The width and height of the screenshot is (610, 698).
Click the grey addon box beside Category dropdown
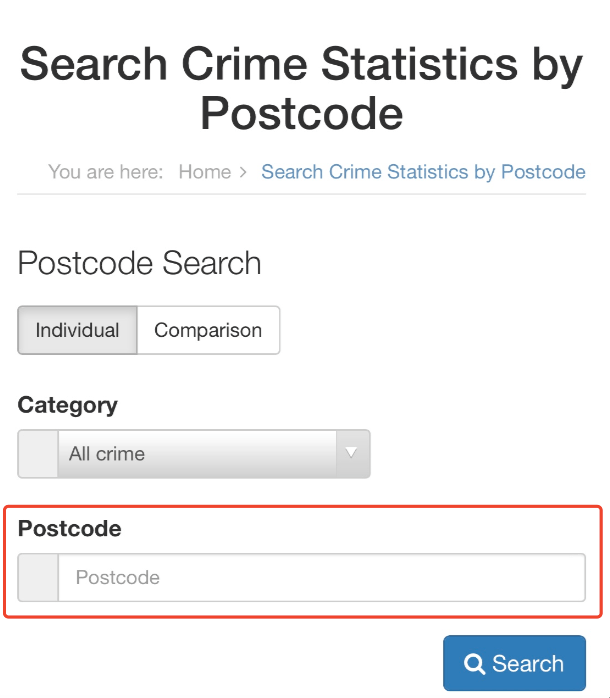point(38,454)
